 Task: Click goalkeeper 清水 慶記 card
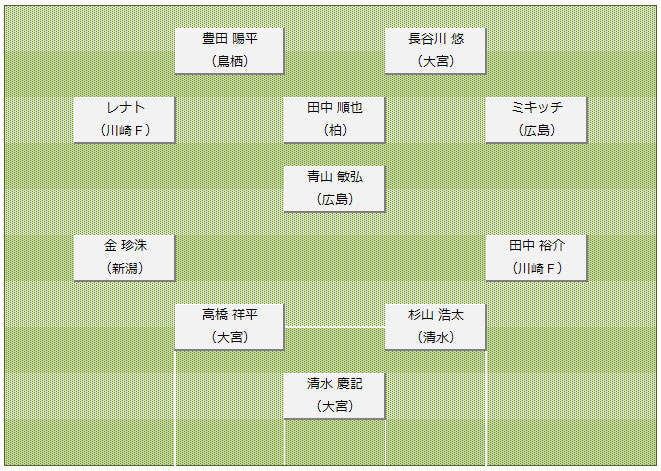[x=335, y=395]
